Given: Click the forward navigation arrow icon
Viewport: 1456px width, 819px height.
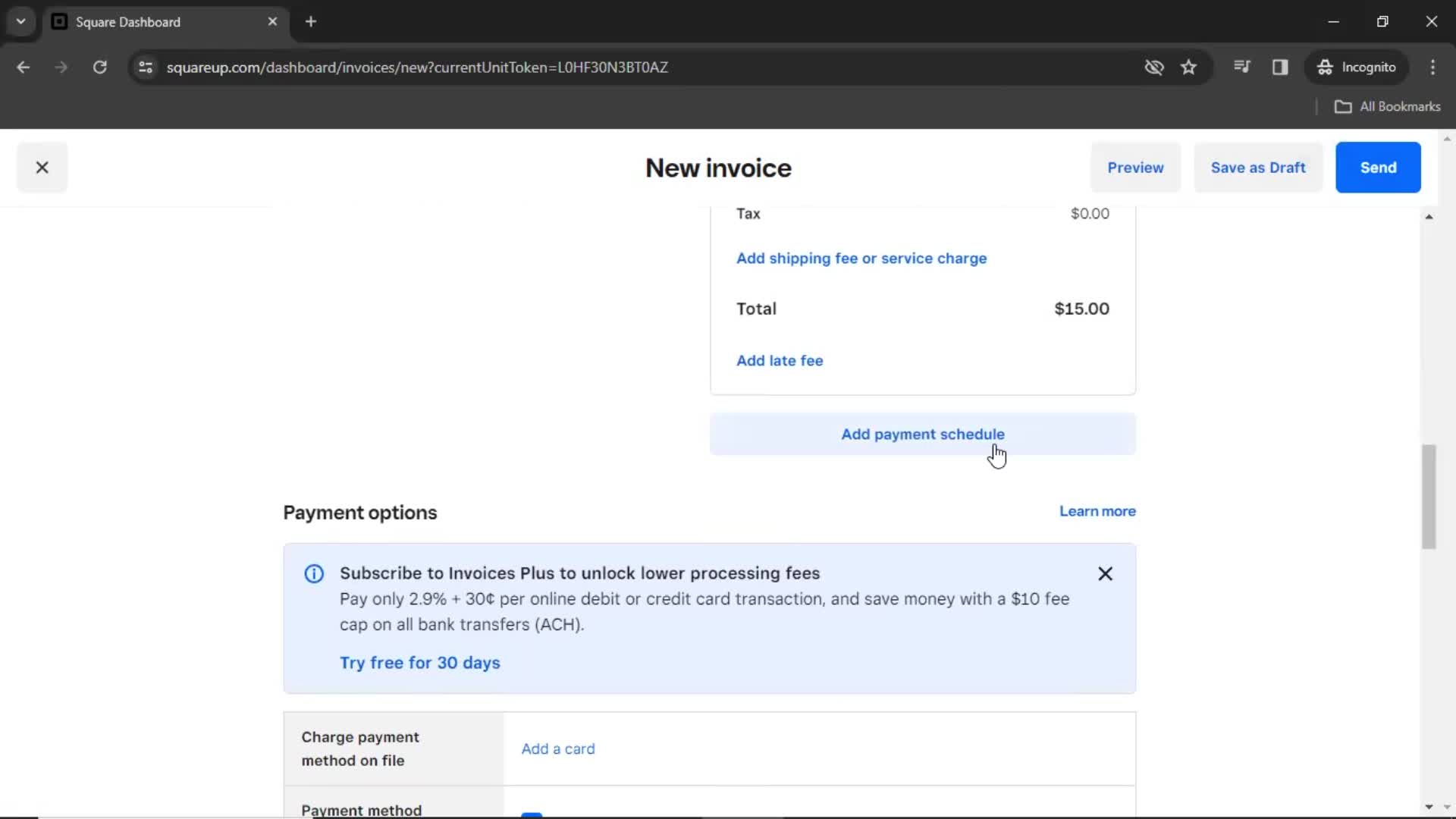Looking at the screenshot, I should point(60,67).
